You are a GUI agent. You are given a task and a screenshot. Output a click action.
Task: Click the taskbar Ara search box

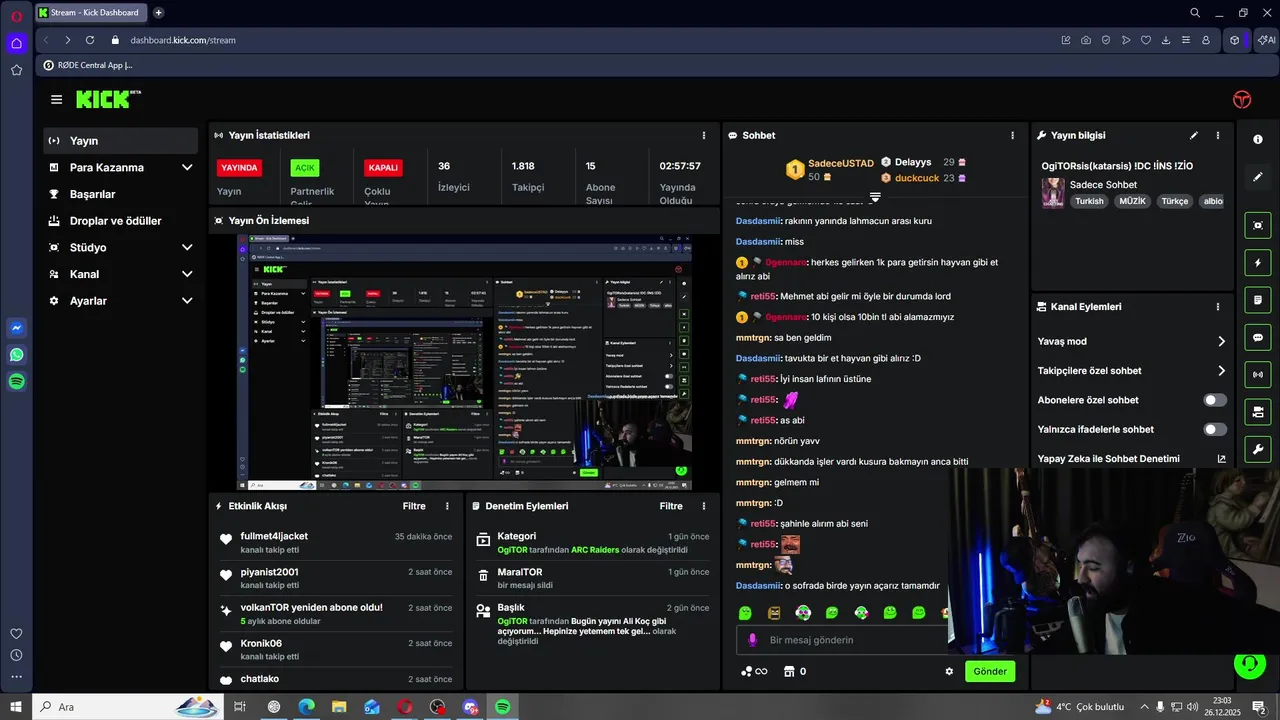click(x=128, y=707)
